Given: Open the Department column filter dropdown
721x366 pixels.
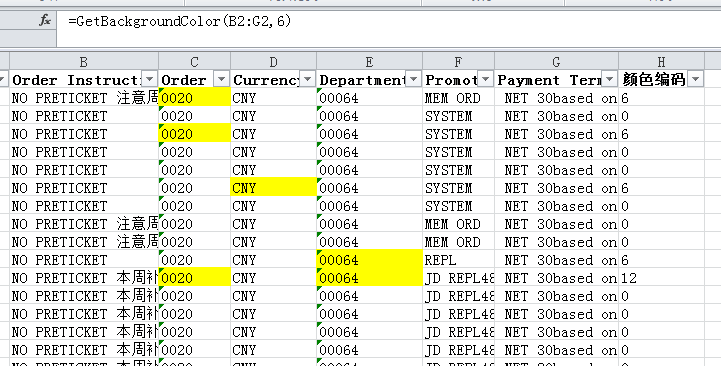Looking at the screenshot, I should click(x=413, y=79).
